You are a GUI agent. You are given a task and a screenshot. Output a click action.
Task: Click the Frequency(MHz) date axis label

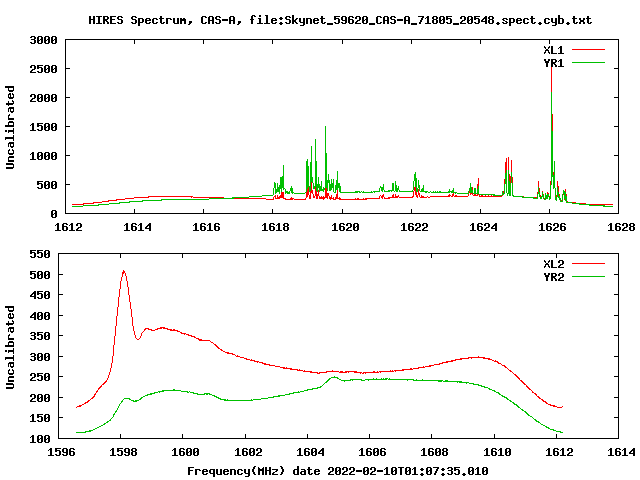[x=338, y=471]
